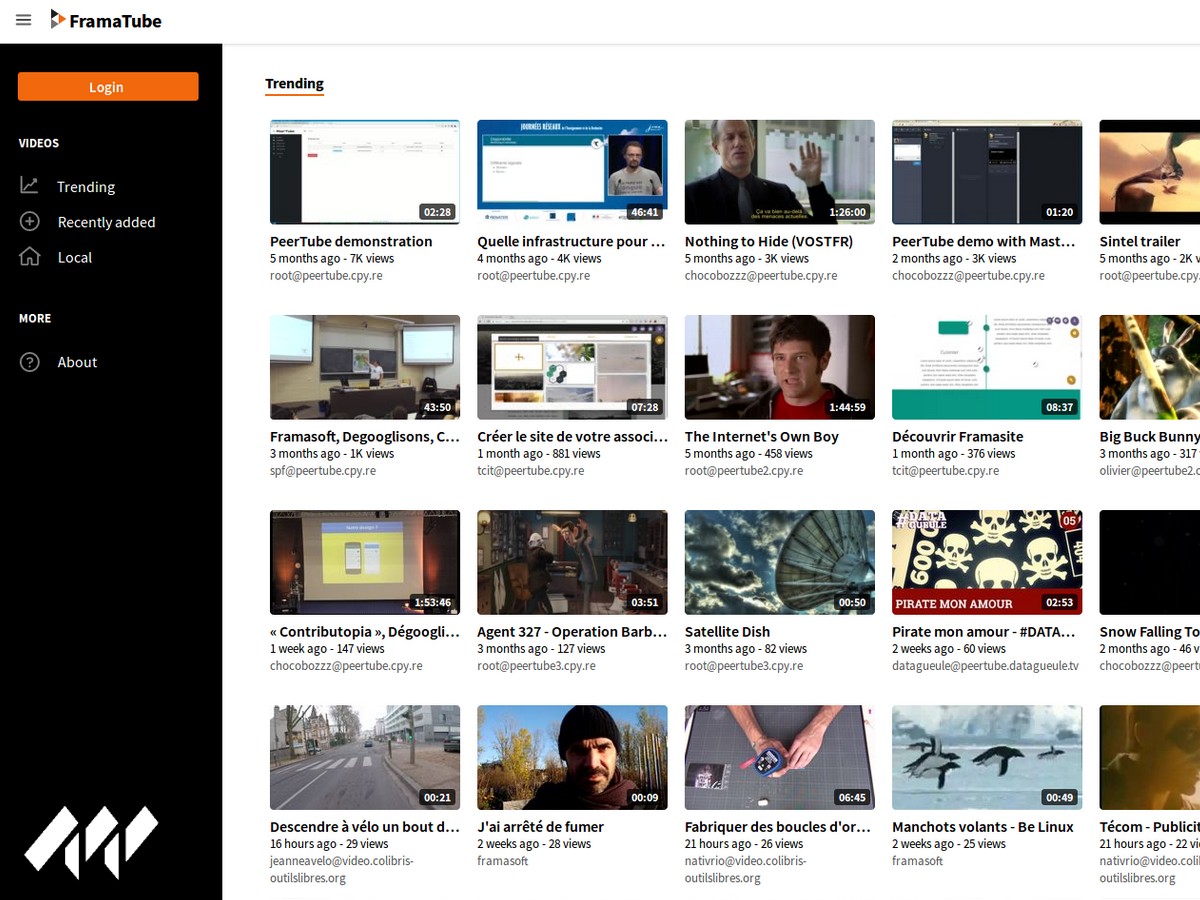Viewport: 1200px width, 900px height.
Task: Open the Contributopia presentation thumbnail
Action: [x=365, y=562]
